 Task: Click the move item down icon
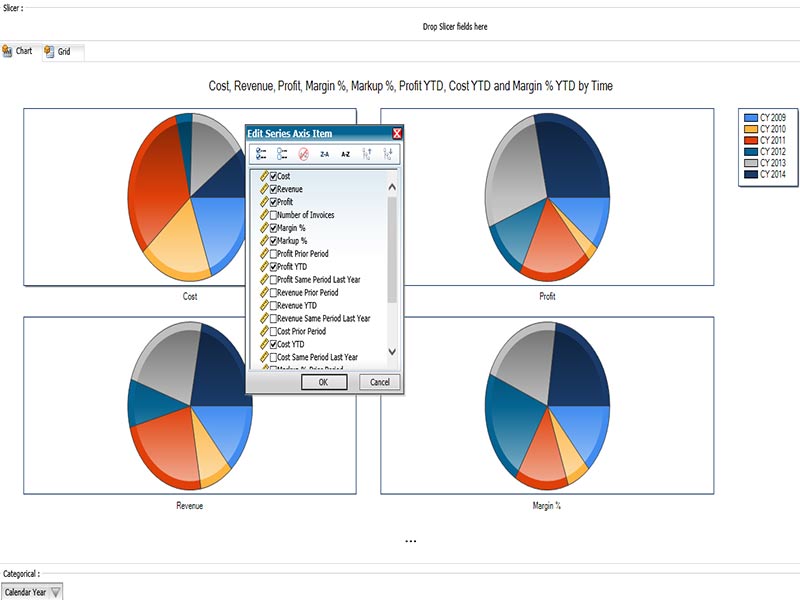388,154
